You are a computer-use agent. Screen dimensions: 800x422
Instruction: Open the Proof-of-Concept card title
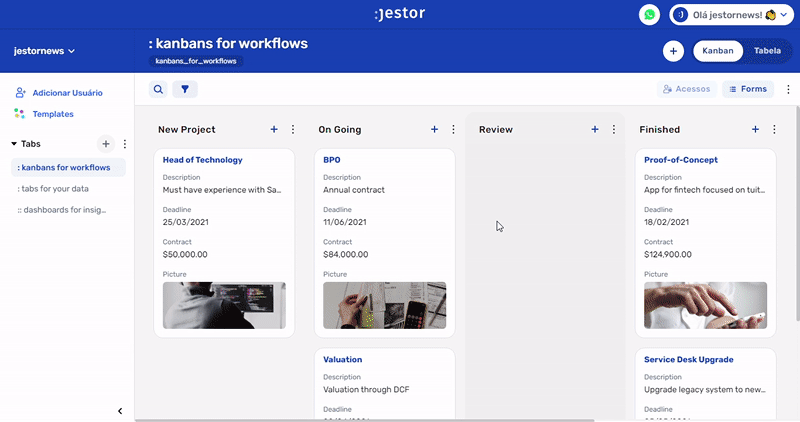tap(681, 160)
